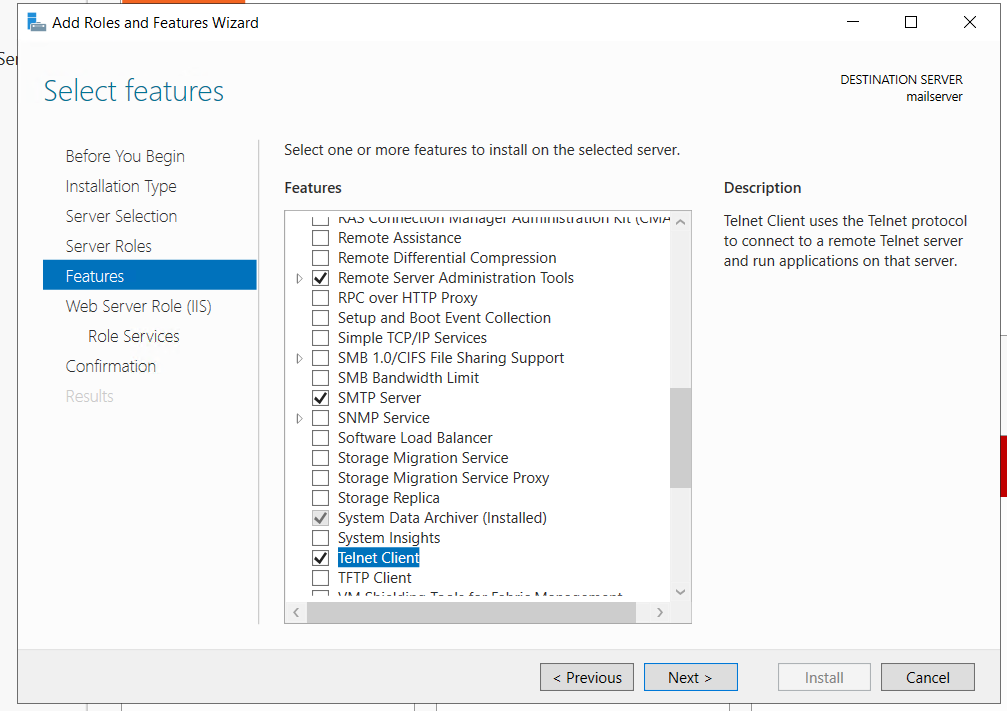
Task: Maximize the Add Roles and Features Wizard window
Action: 911,22
